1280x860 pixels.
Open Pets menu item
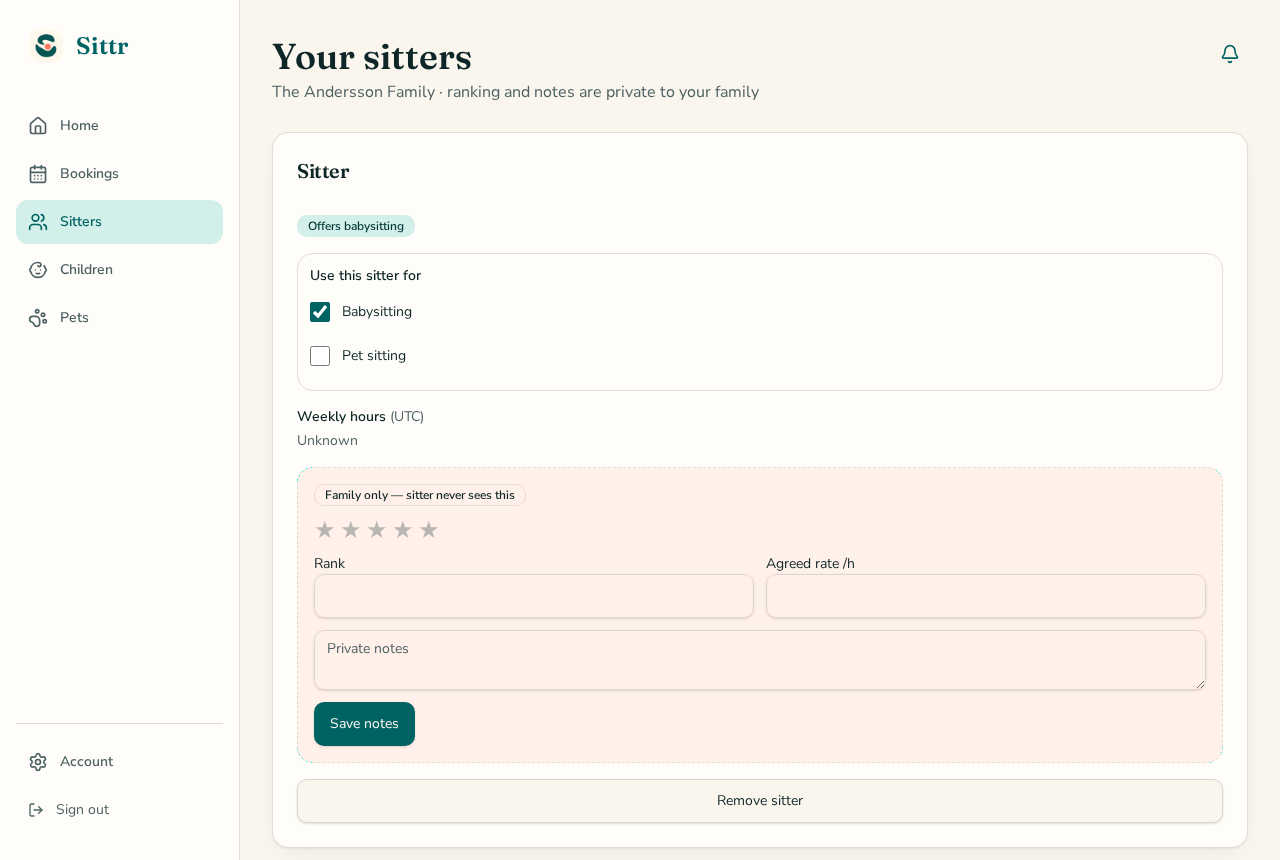(x=119, y=318)
